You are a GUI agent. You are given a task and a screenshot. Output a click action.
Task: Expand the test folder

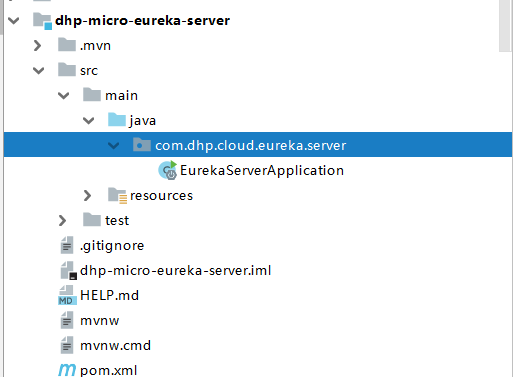pyautogui.click(x=62, y=220)
